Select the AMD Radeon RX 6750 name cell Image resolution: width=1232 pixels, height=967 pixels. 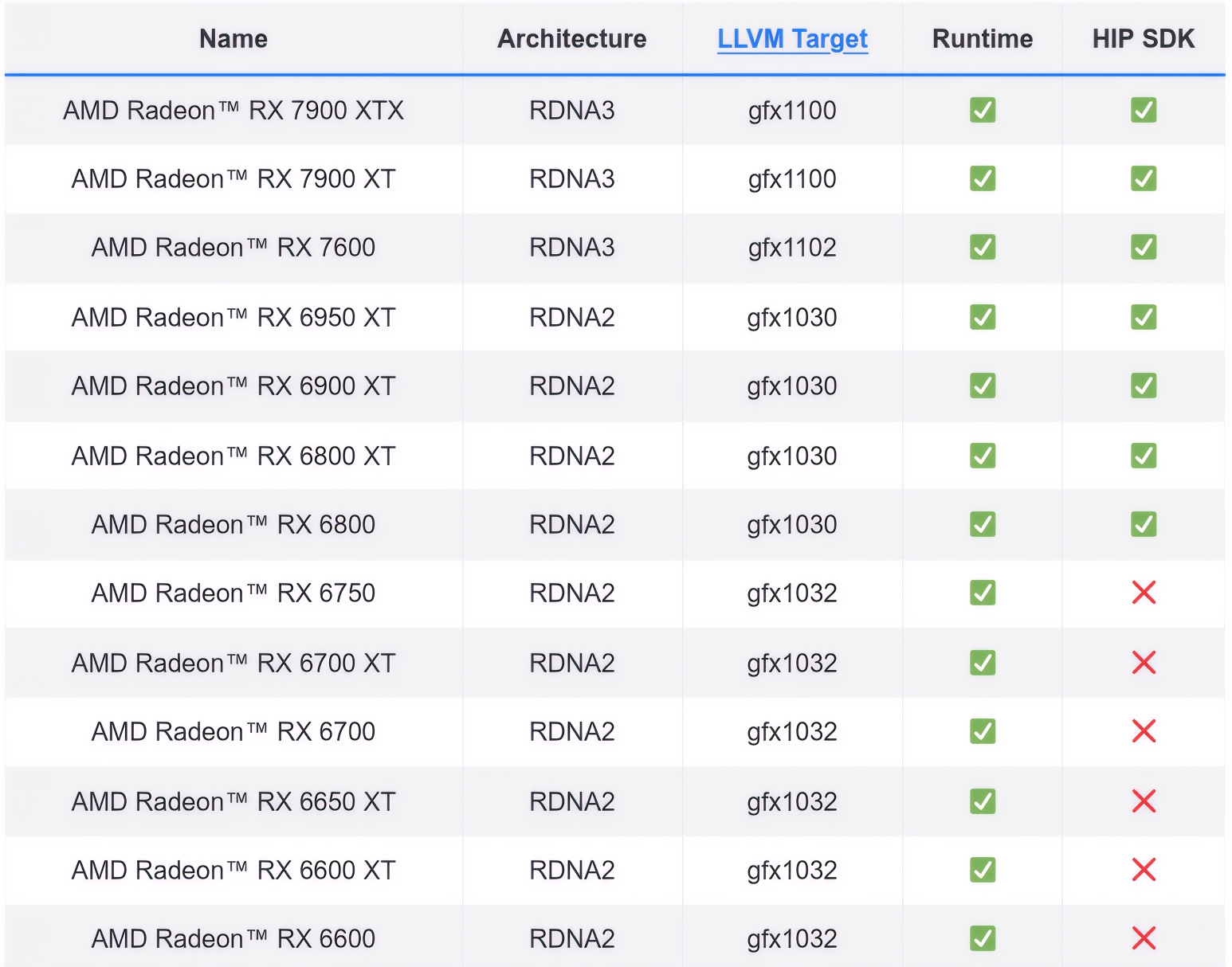tap(233, 593)
